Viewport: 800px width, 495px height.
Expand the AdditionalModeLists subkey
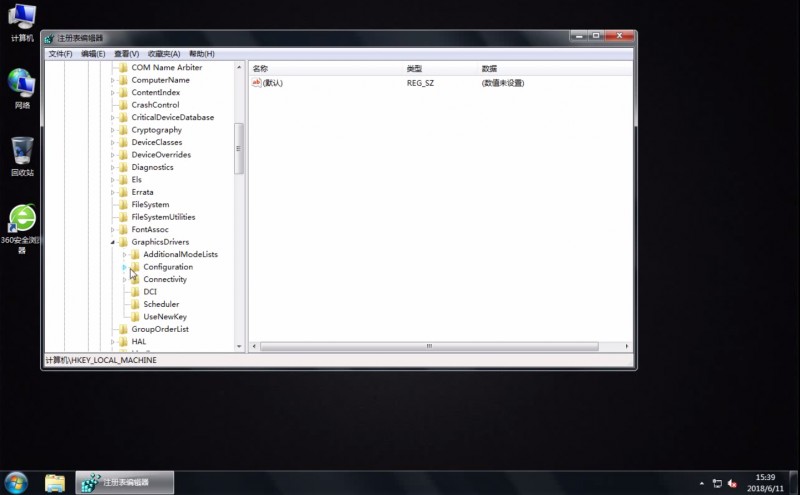pyautogui.click(x=124, y=254)
